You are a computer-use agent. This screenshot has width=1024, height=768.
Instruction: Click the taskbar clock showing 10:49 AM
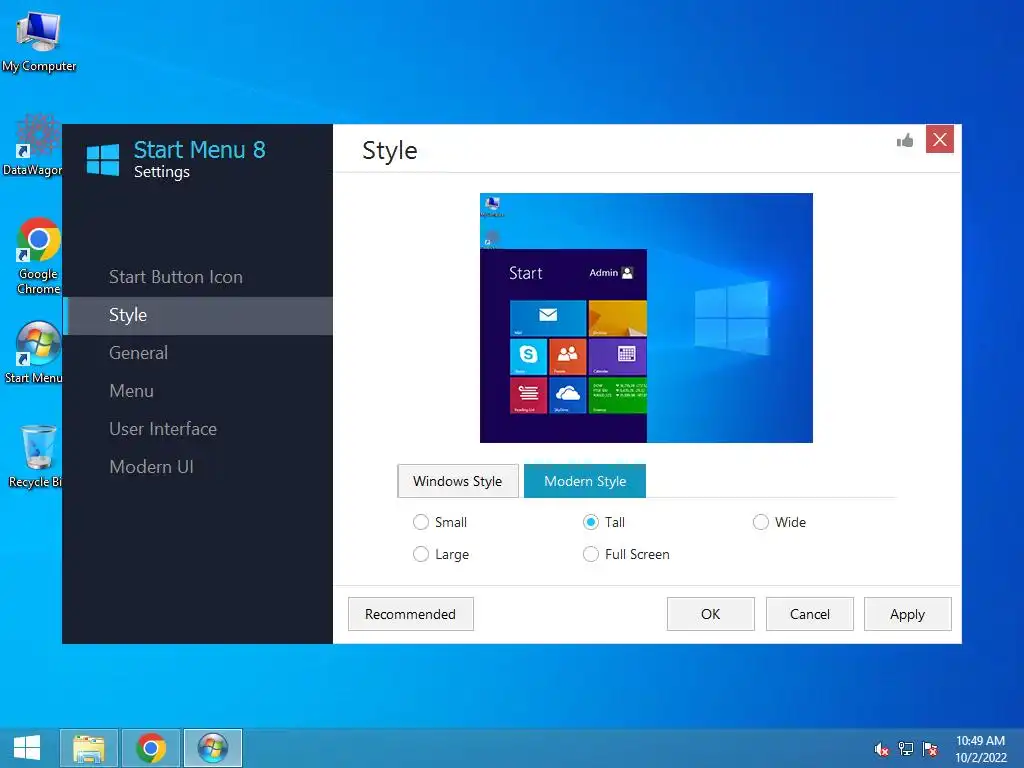[981, 749]
